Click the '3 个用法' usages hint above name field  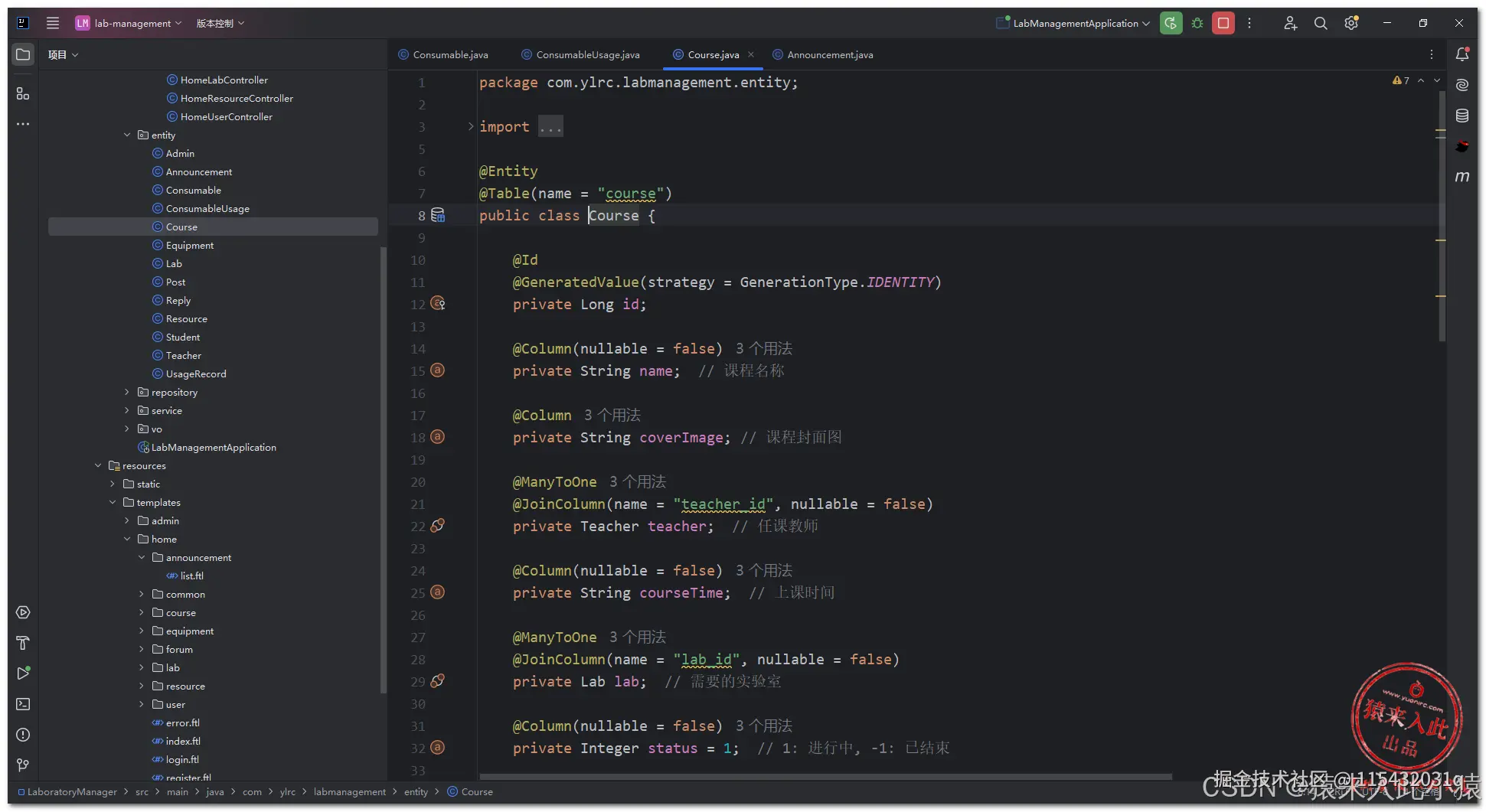pos(764,349)
